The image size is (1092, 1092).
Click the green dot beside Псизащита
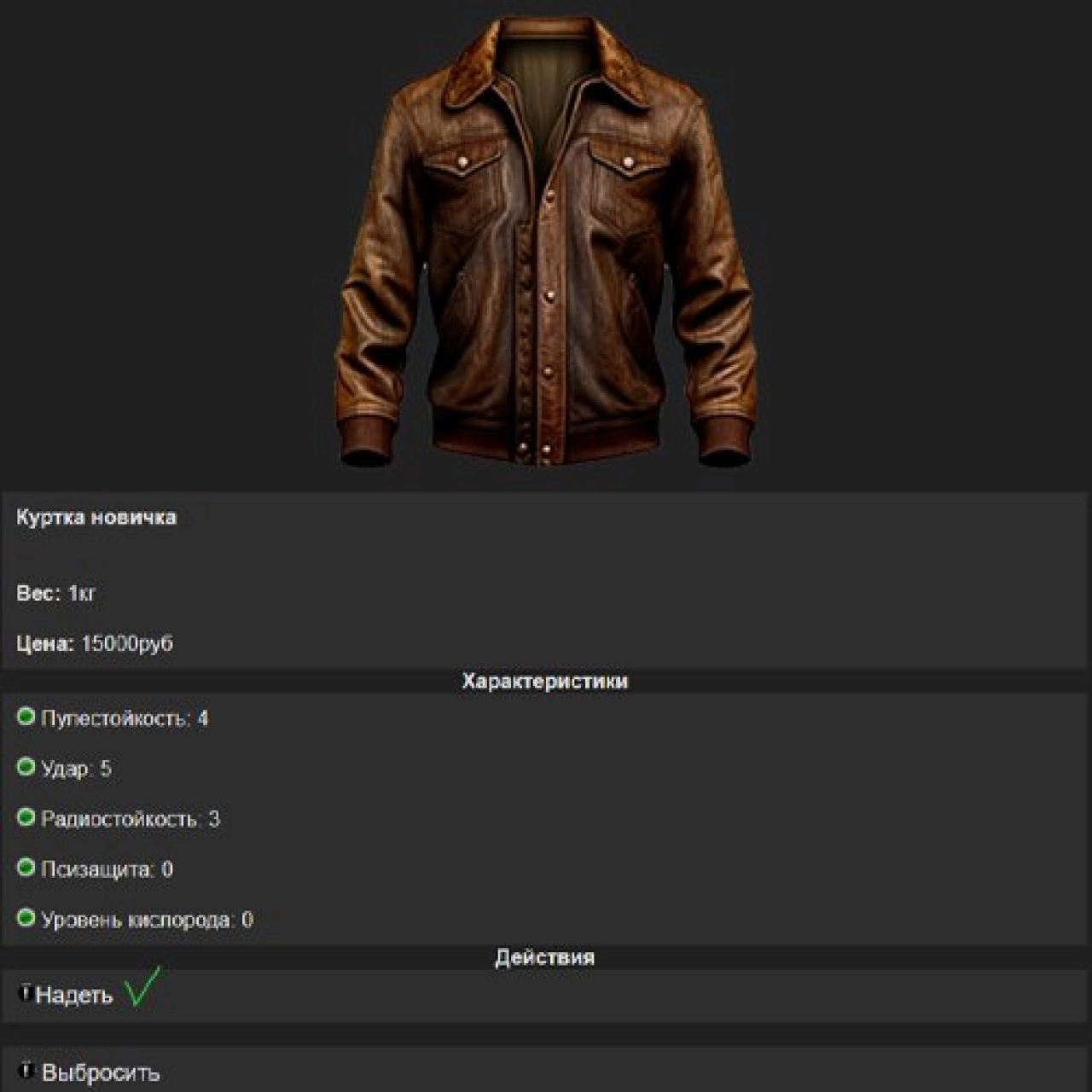(26, 868)
